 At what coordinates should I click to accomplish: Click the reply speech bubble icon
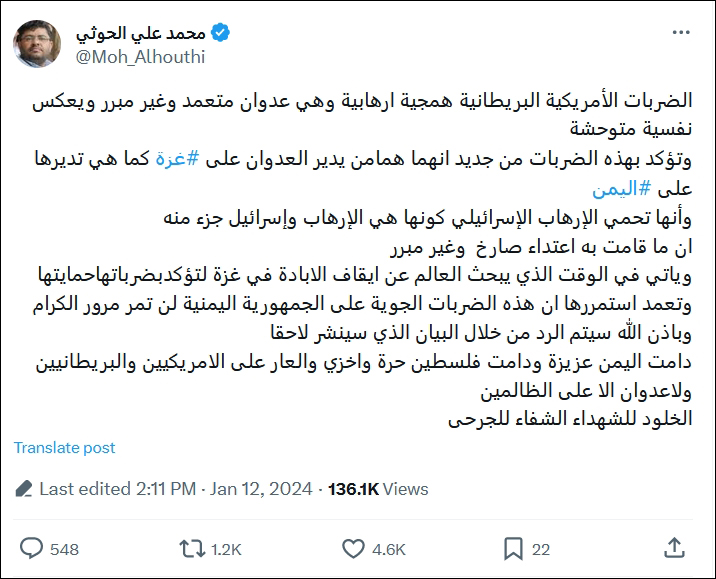pos(32,549)
